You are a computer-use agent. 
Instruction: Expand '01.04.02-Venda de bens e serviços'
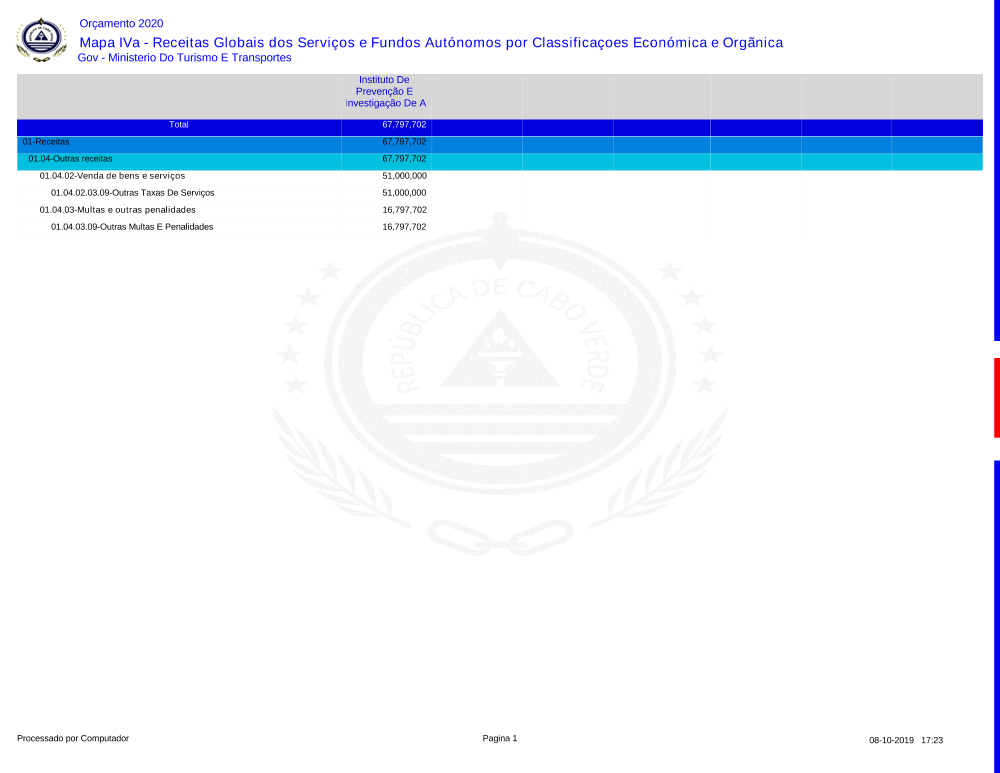point(112,176)
